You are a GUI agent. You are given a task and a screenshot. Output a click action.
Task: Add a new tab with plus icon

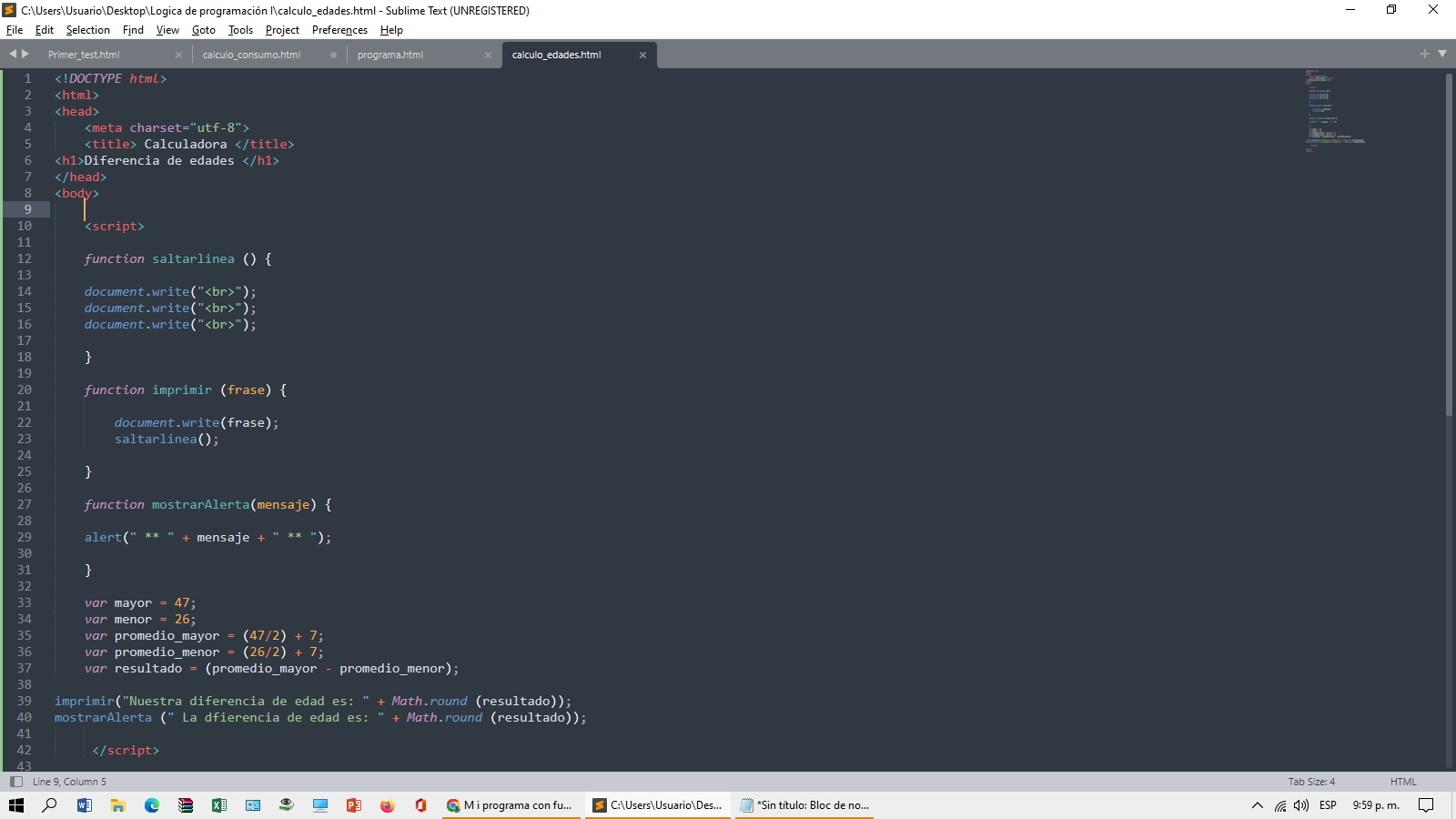point(1425,54)
